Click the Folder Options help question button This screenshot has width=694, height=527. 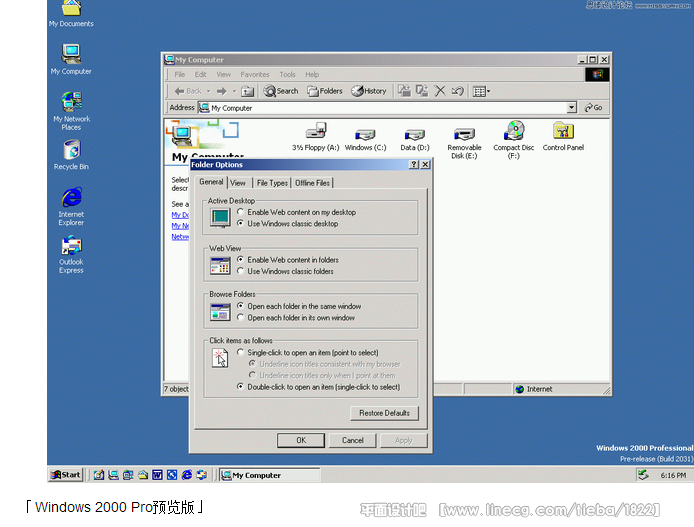pos(414,165)
